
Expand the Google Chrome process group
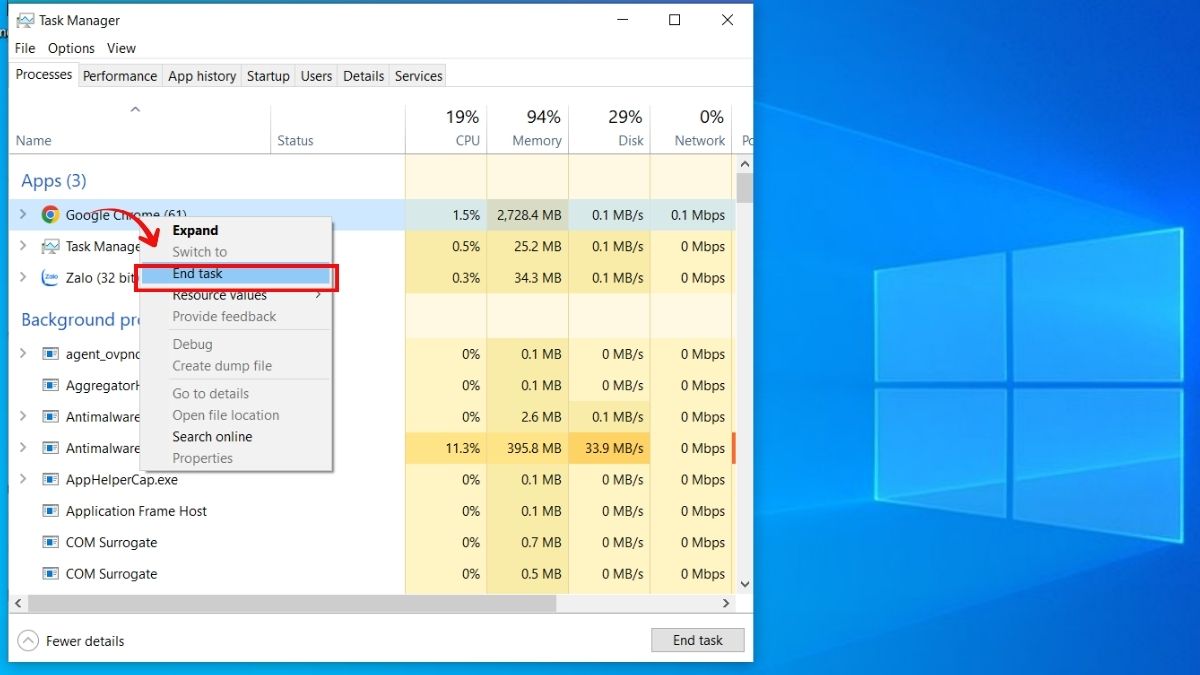tap(23, 214)
